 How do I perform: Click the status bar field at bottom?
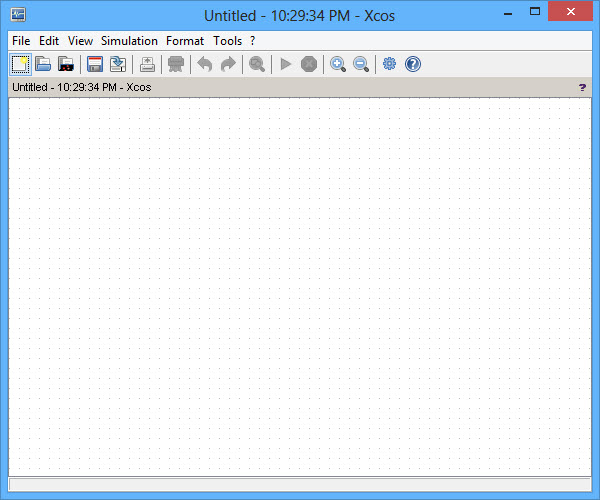point(300,484)
